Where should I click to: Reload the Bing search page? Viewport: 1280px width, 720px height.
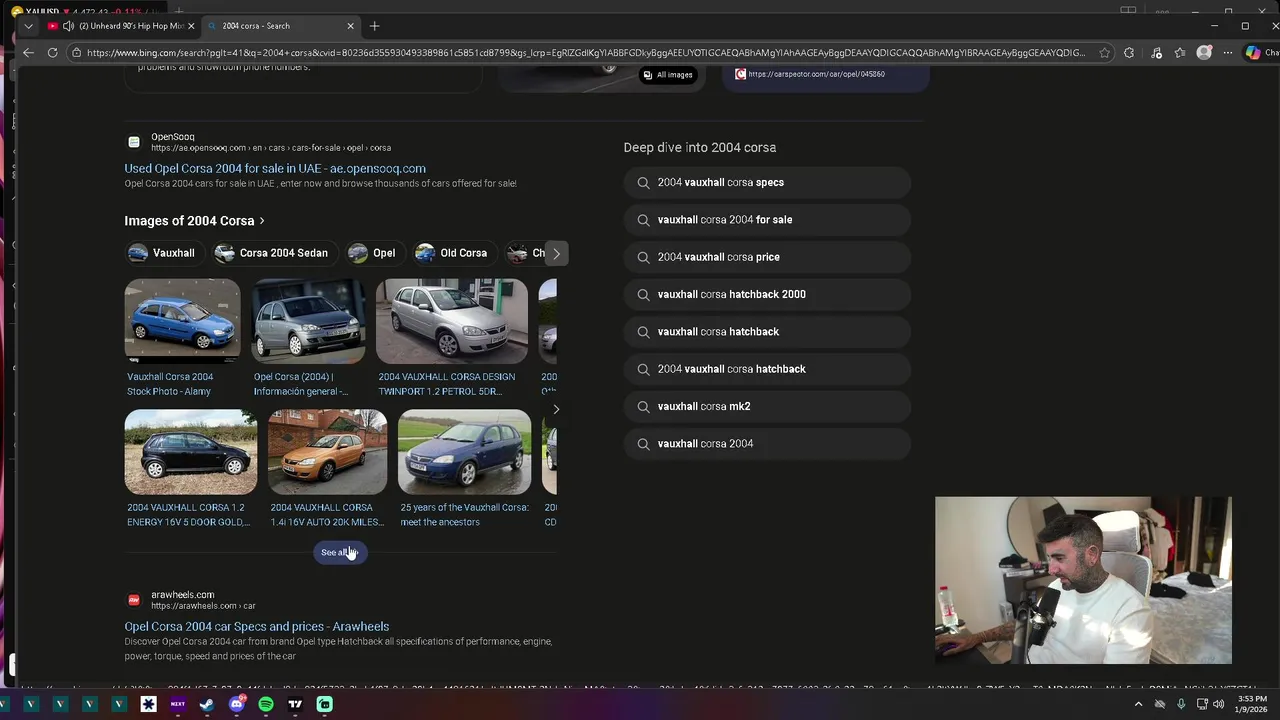pos(52,53)
